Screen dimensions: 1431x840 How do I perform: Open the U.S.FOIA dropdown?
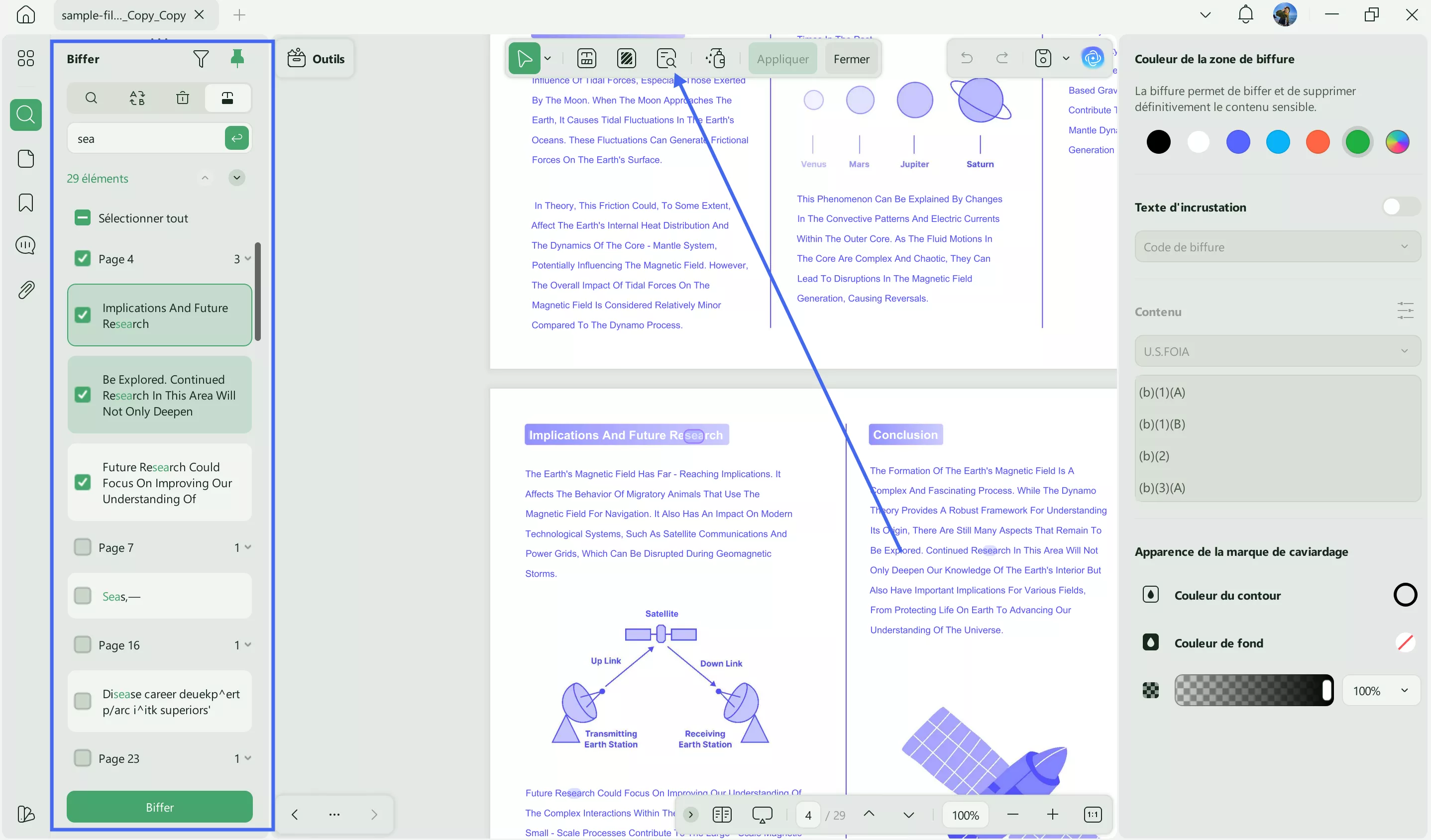point(1278,351)
